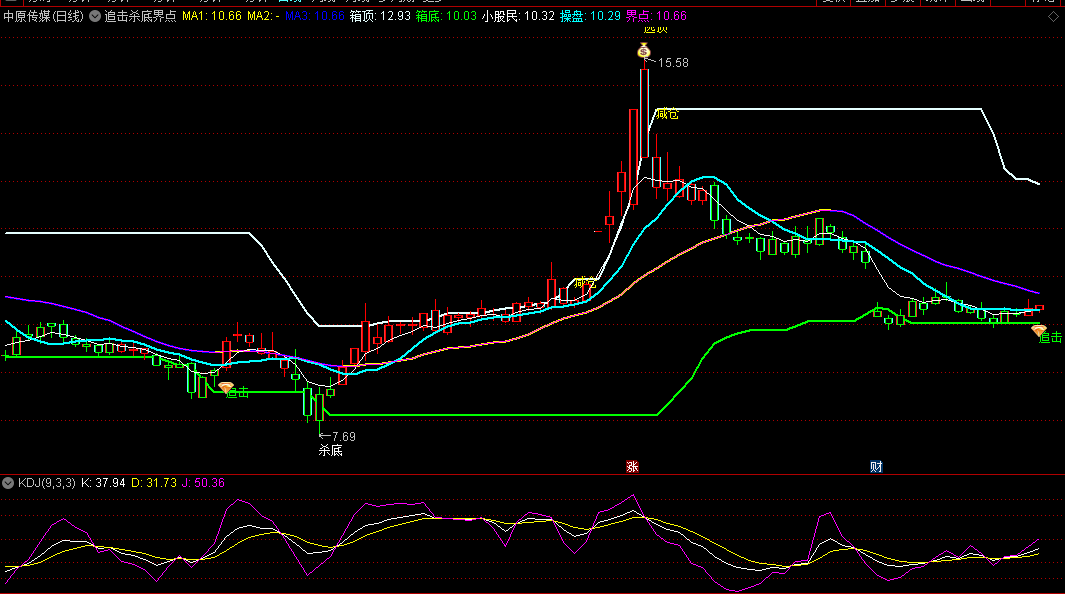Image resolution: width=1065 pixels, height=594 pixels.
Task: Click the 杀底 label under the 7.69 low
Action: [x=330, y=451]
